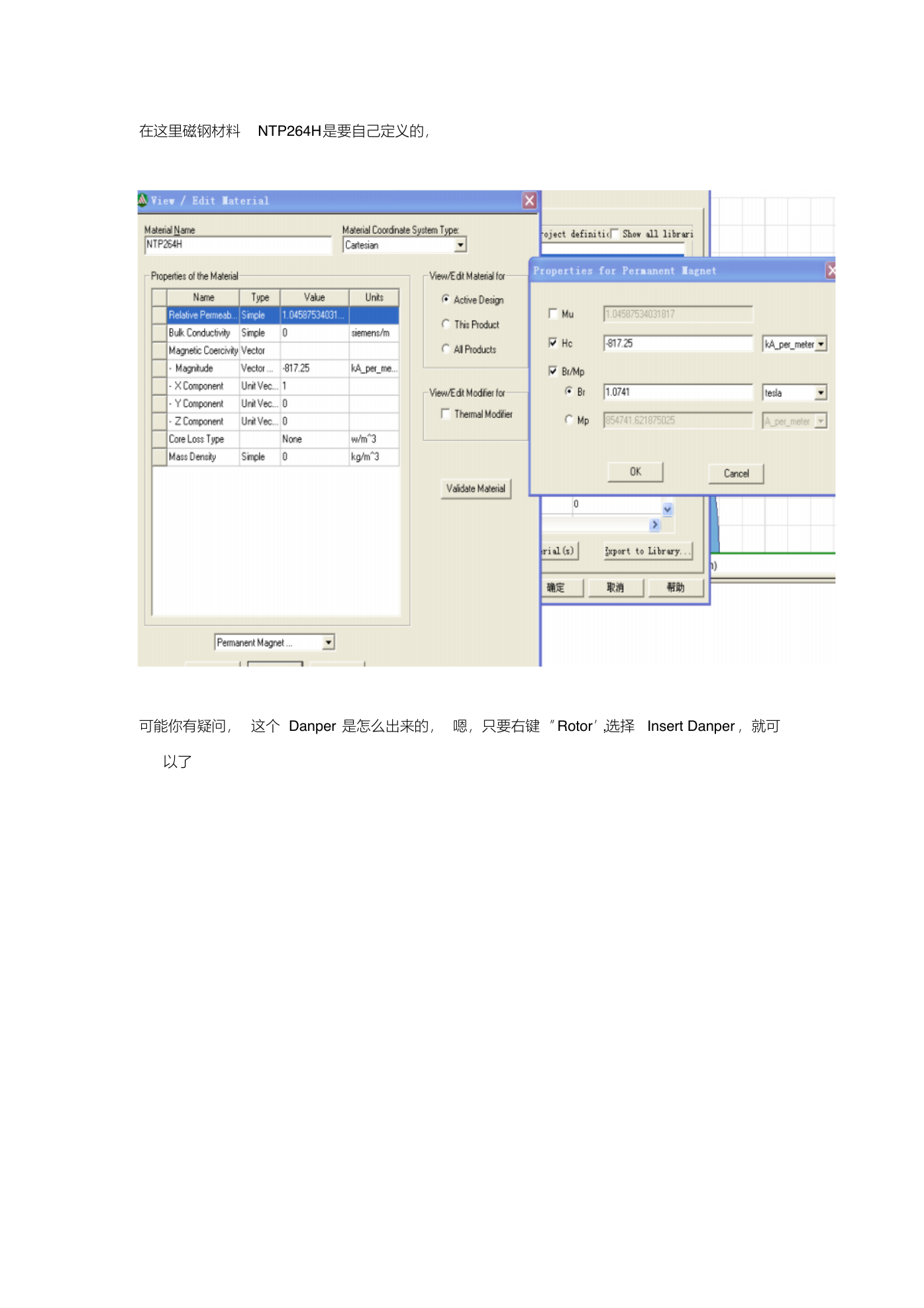The image size is (924, 1308).
Task: Click the Material(s) button in background dialog
Action: [x=560, y=551]
